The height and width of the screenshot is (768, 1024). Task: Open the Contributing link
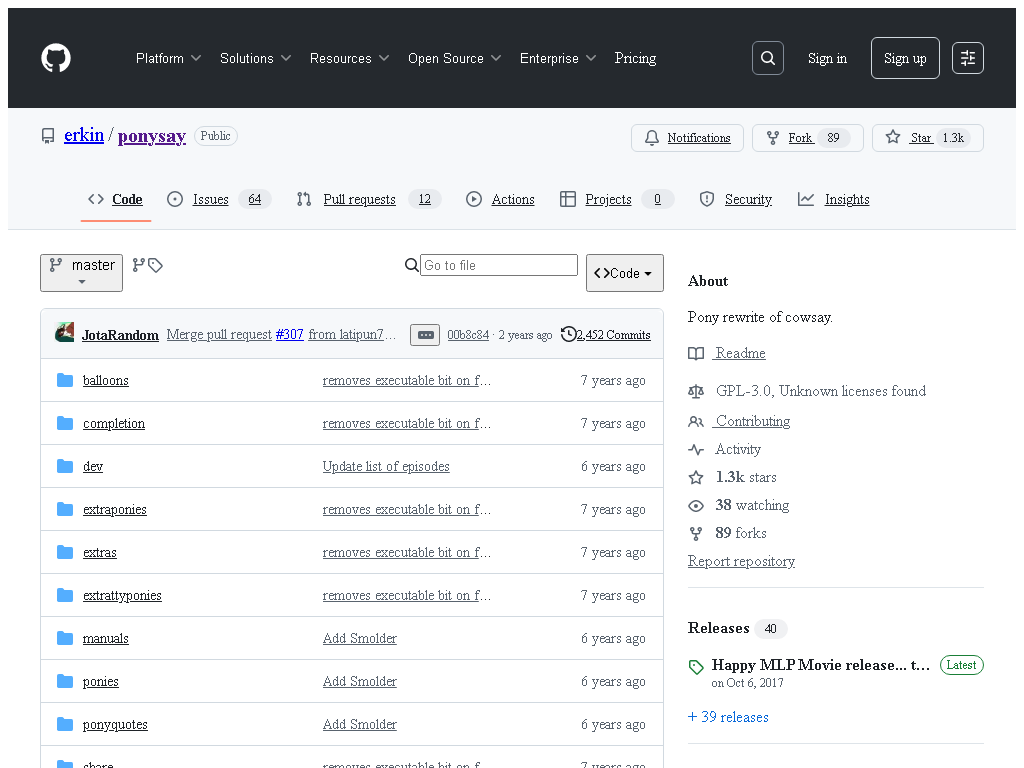point(752,421)
